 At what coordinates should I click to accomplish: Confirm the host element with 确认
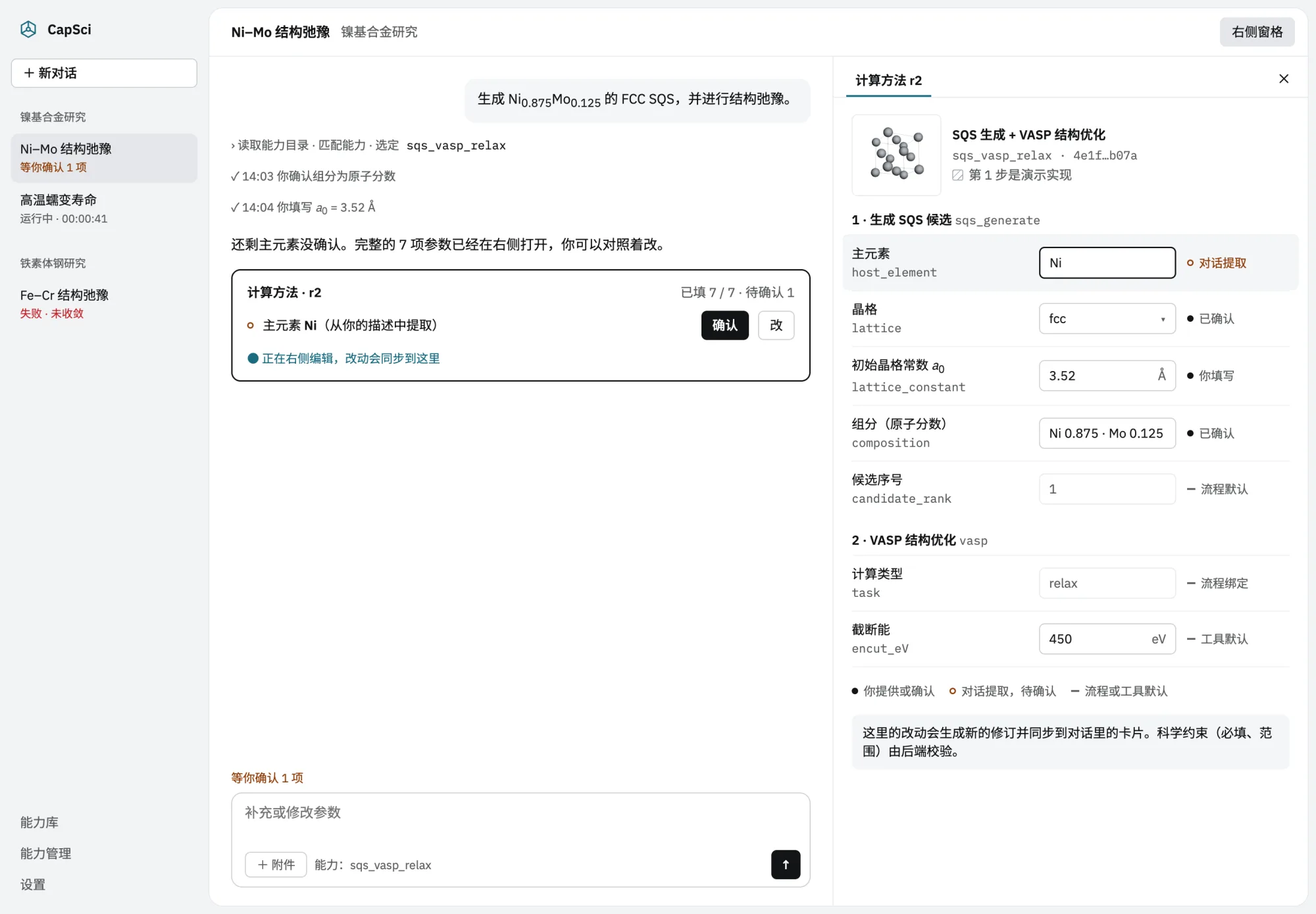(x=724, y=325)
